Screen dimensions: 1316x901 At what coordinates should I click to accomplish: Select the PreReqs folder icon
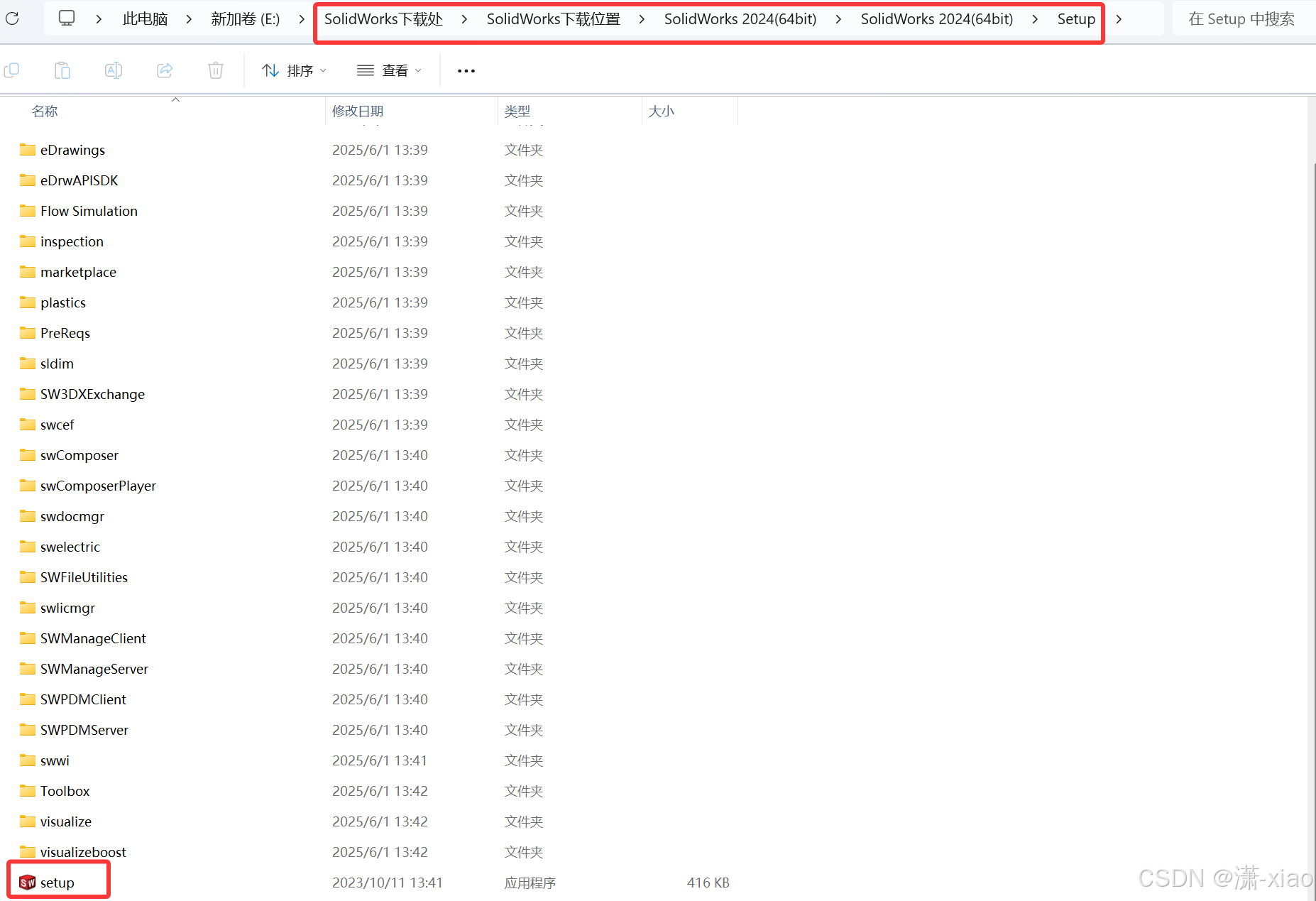pos(28,333)
